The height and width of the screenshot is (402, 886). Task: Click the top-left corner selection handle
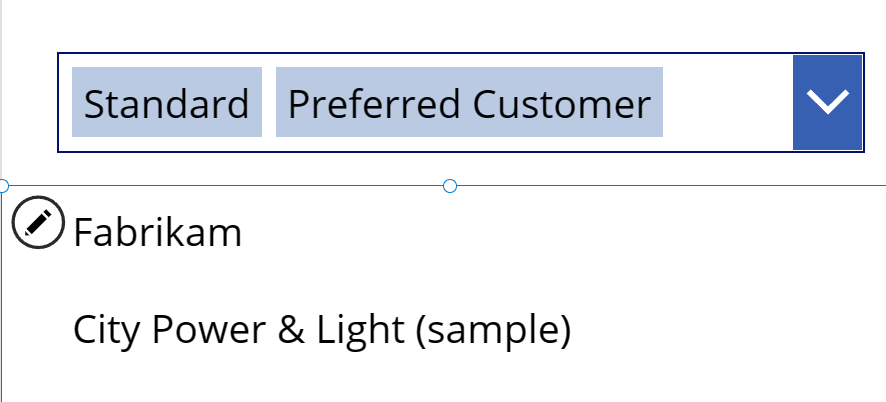coord(2,185)
